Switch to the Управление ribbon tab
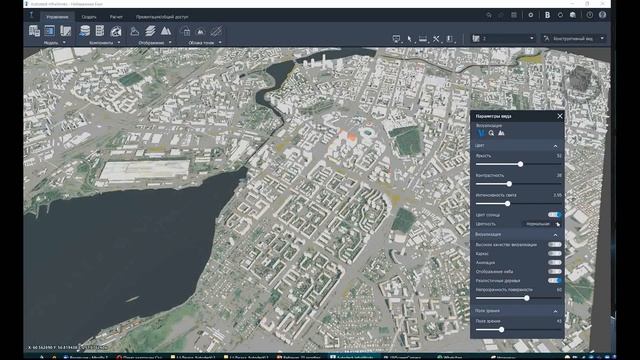The height and width of the screenshot is (360, 640). tap(57, 17)
